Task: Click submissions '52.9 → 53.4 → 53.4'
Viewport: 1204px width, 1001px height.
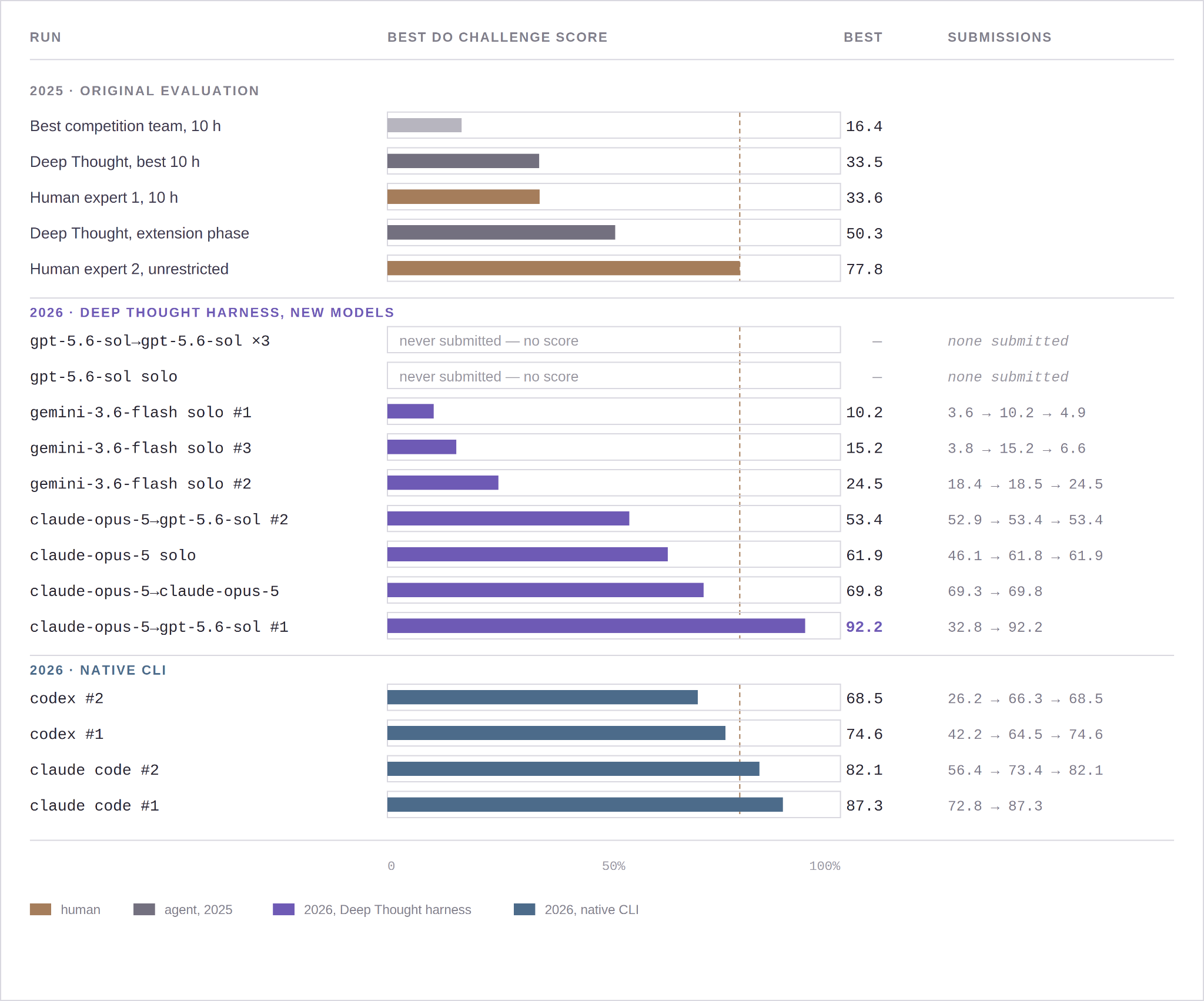Action: click(1025, 520)
